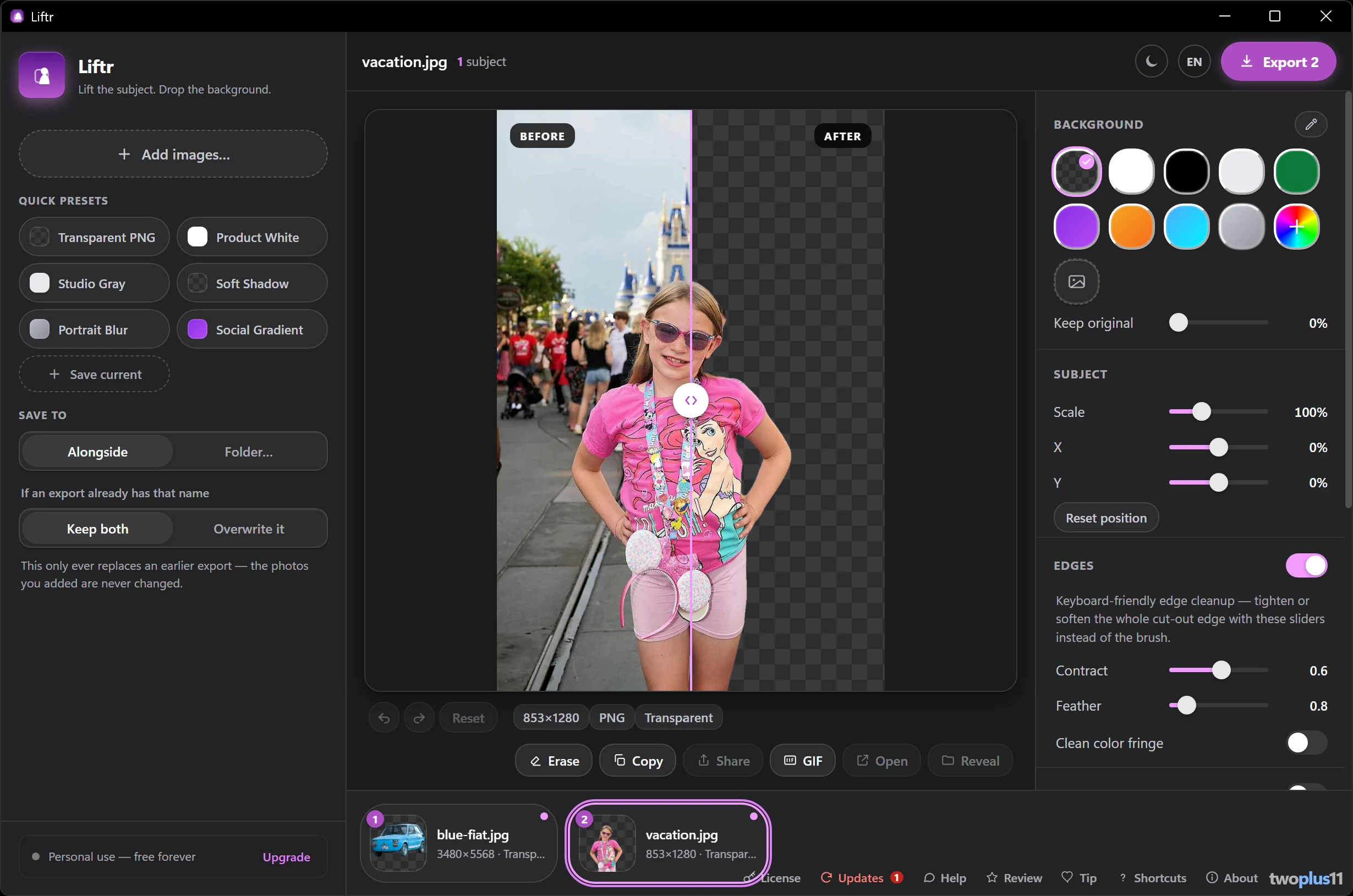Click the before/after compare handle
The height and width of the screenshot is (896, 1353).
coord(691,400)
